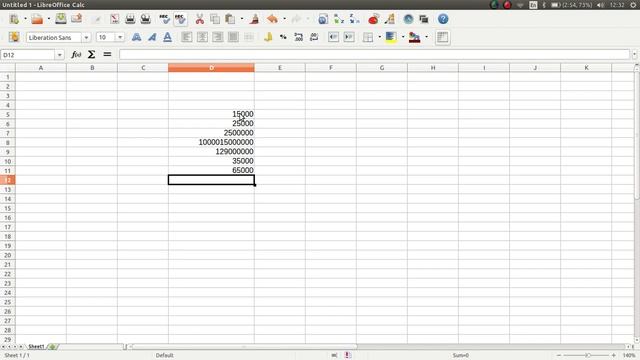Toggle Italic formatting
The height and width of the screenshot is (360, 640).
(x=152, y=37)
